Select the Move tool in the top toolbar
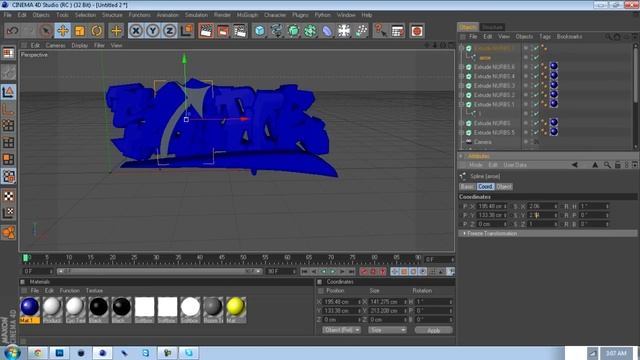 (62, 31)
